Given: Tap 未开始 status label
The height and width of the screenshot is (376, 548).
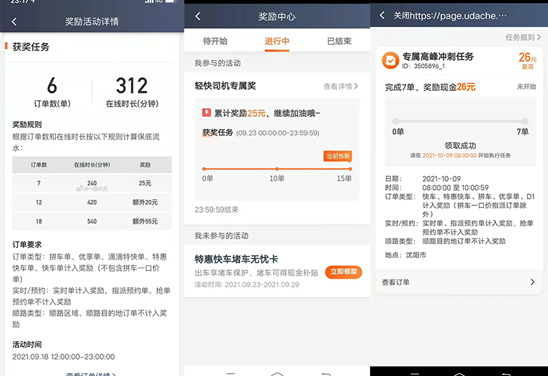Looking at the screenshot, I should click(x=526, y=87).
